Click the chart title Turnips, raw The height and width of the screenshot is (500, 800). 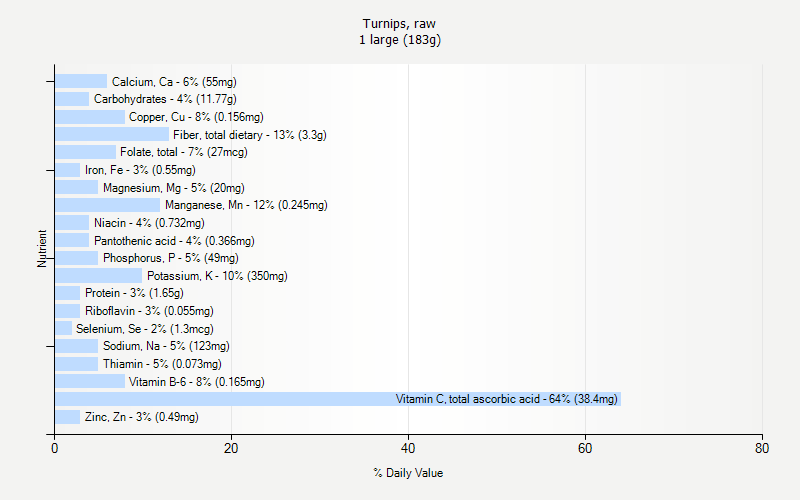point(399,23)
